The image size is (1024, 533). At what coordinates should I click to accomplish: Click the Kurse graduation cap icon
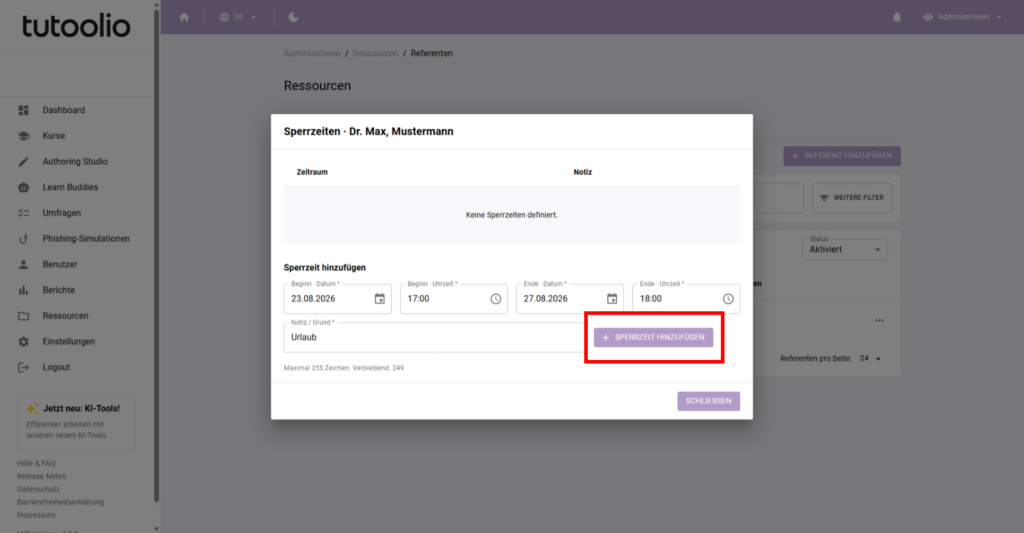pos(24,136)
